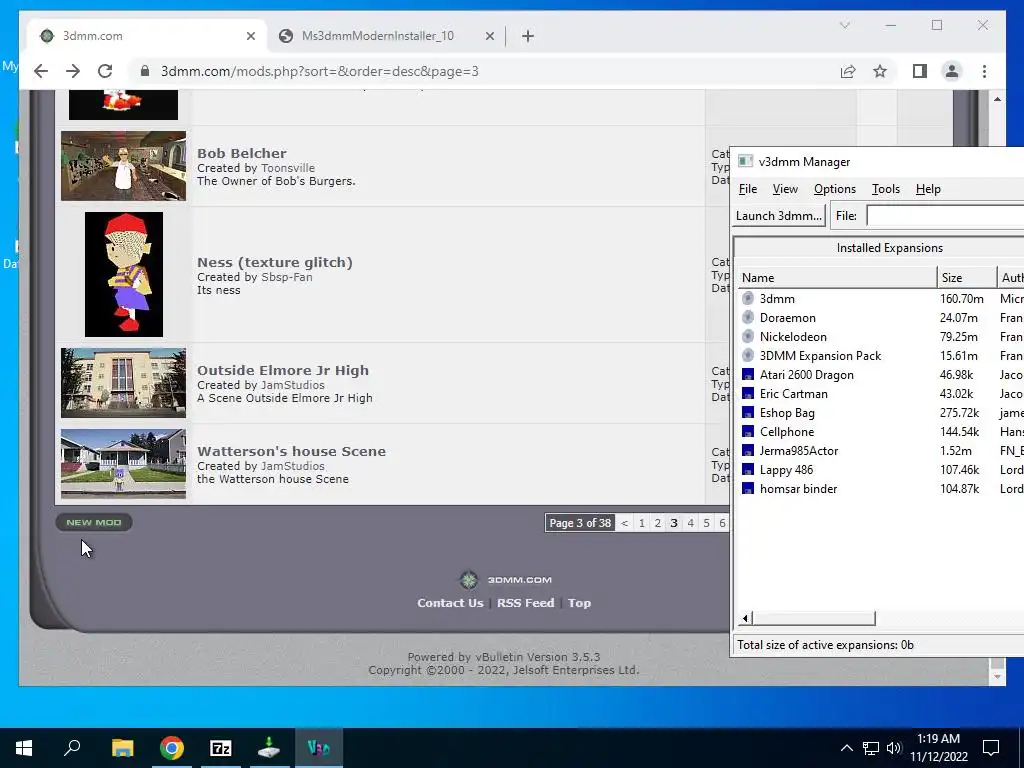Screen dimensions: 1024x768
Task: Open Help menu in v3dmm Manager
Action: tap(928, 189)
